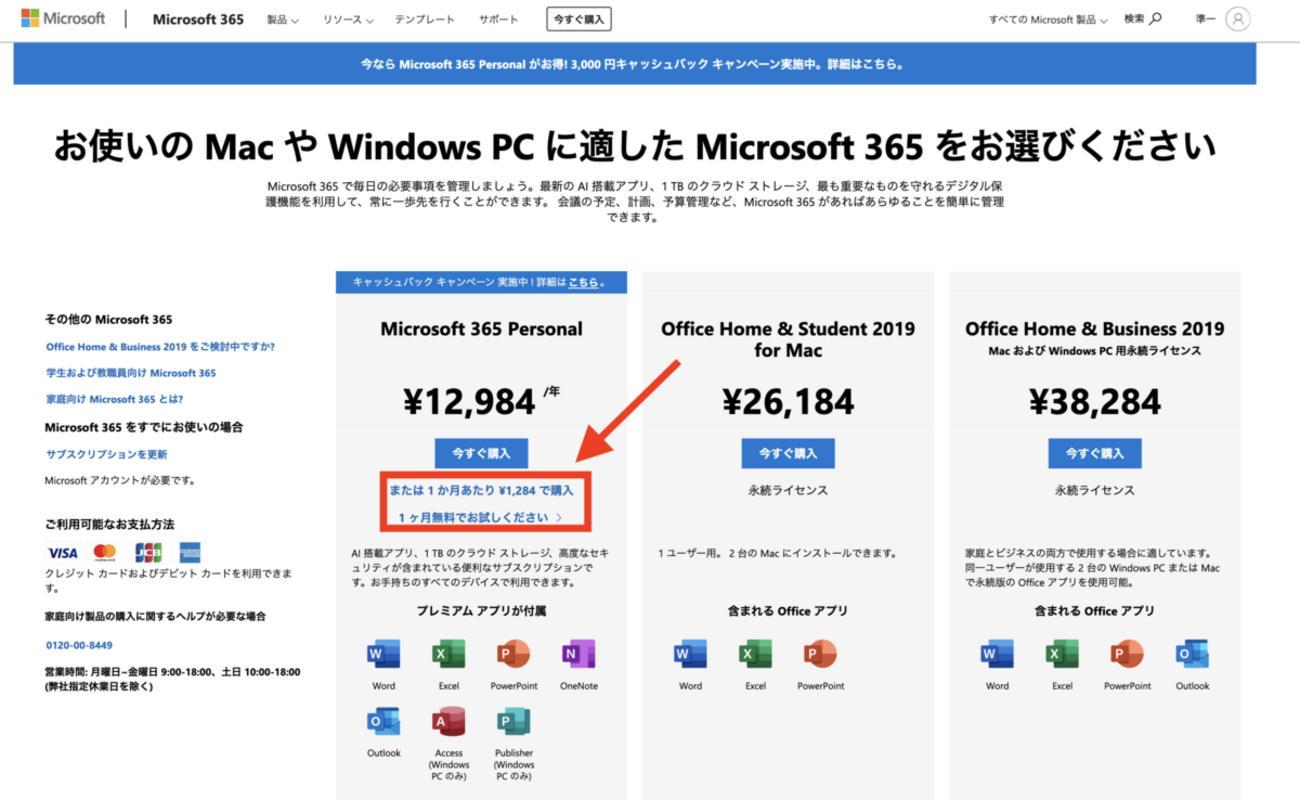Click the Access icon in Personal plan

[448, 722]
